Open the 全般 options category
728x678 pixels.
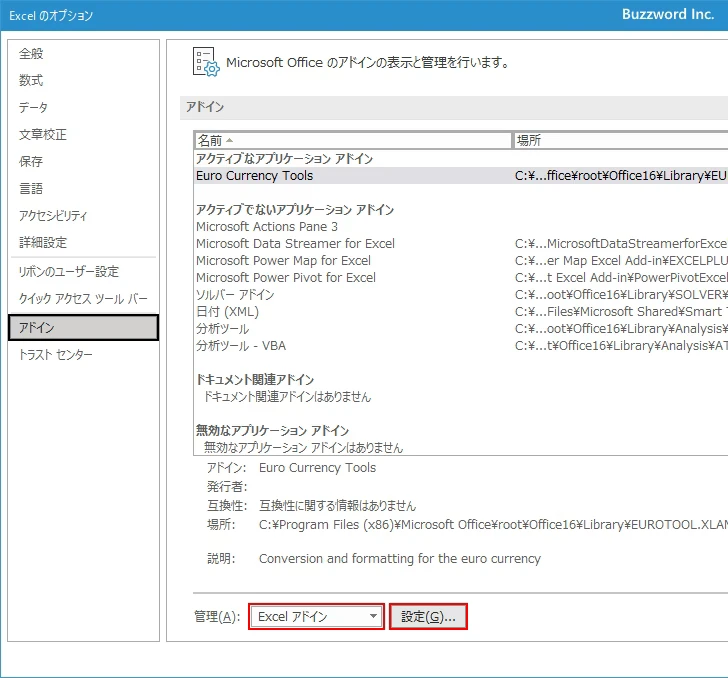(84, 53)
